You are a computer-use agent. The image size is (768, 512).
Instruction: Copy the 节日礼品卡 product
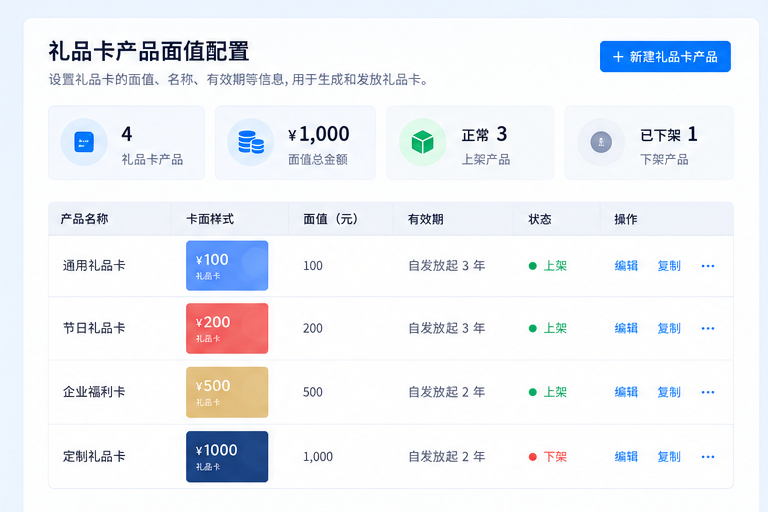pos(669,328)
